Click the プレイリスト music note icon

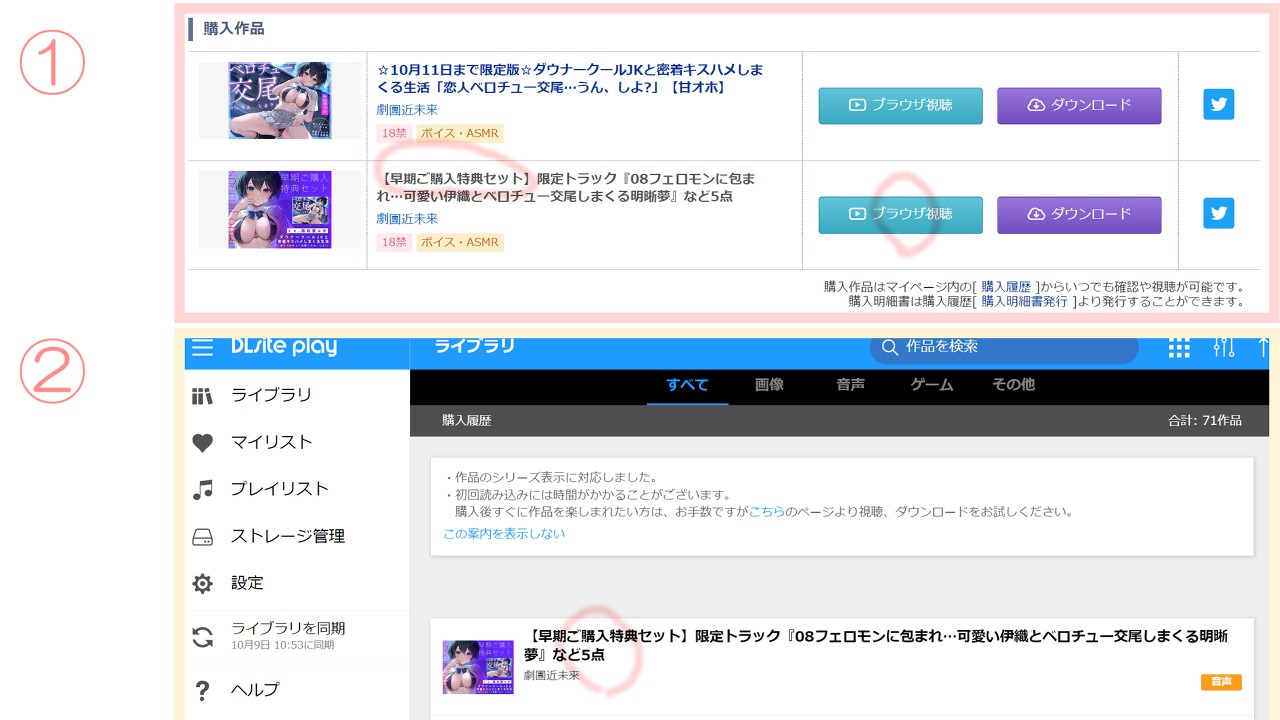click(x=203, y=490)
